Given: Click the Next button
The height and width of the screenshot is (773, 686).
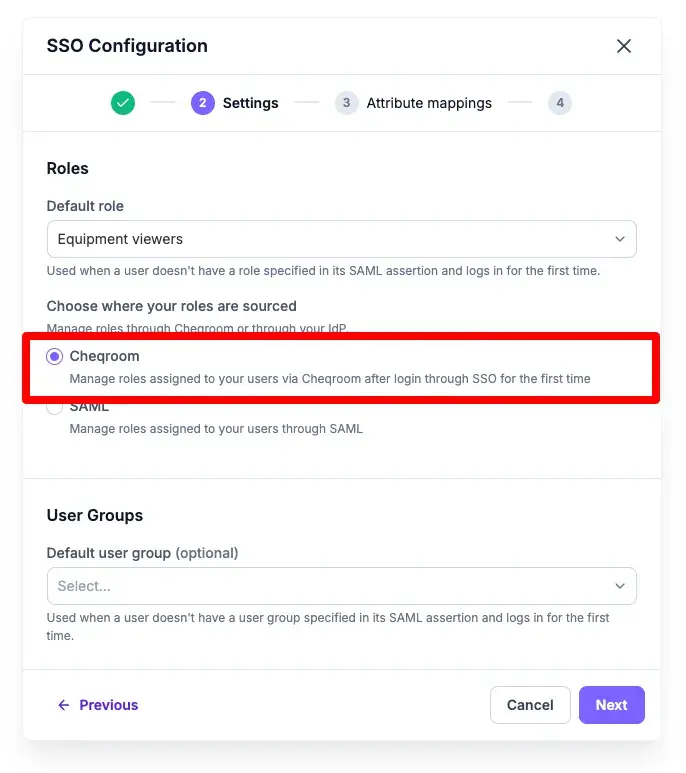Looking at the screenshot, I should pyautogui.click(x=612, y=705).
